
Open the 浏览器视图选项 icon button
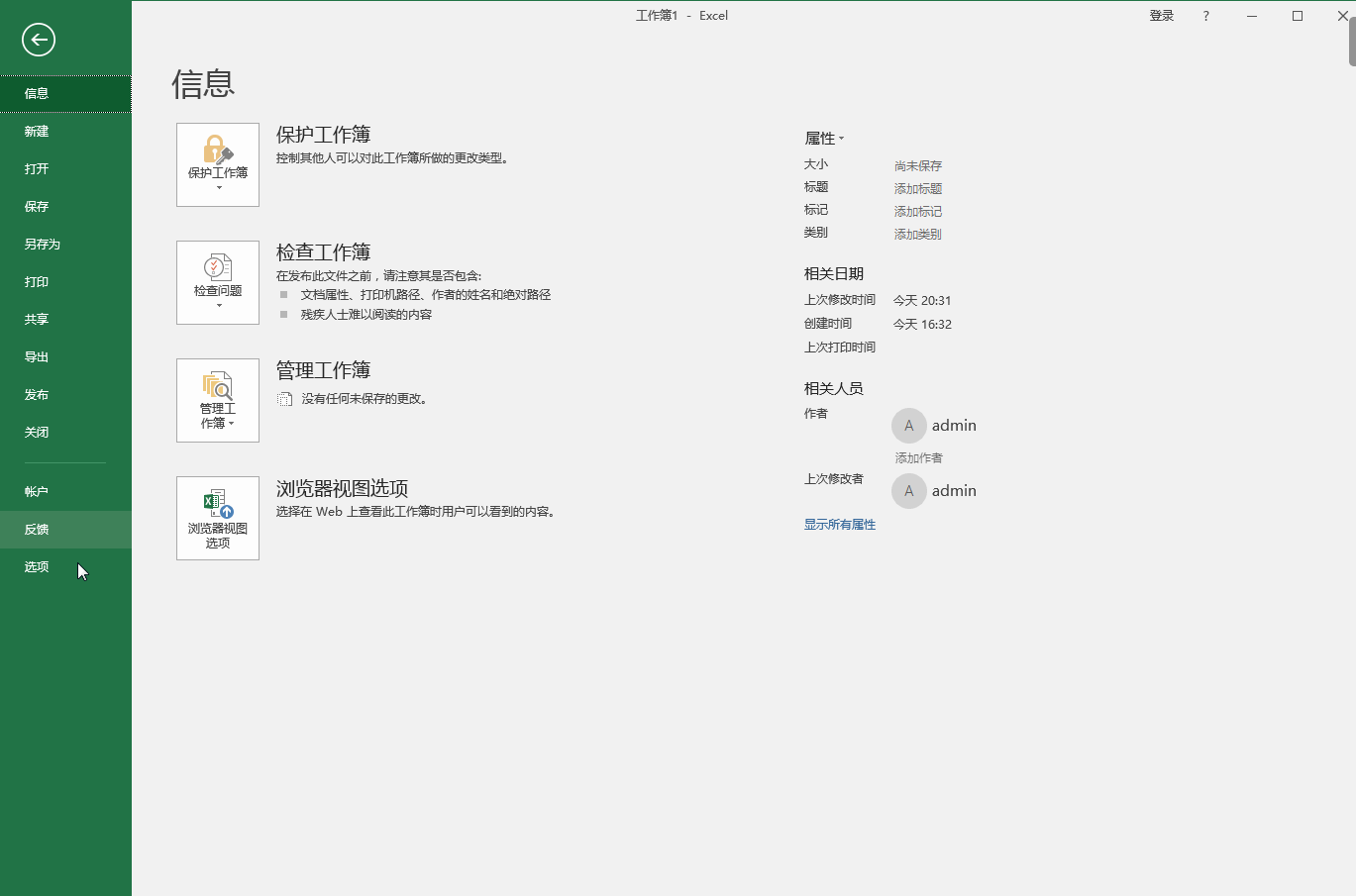[218, 518]
